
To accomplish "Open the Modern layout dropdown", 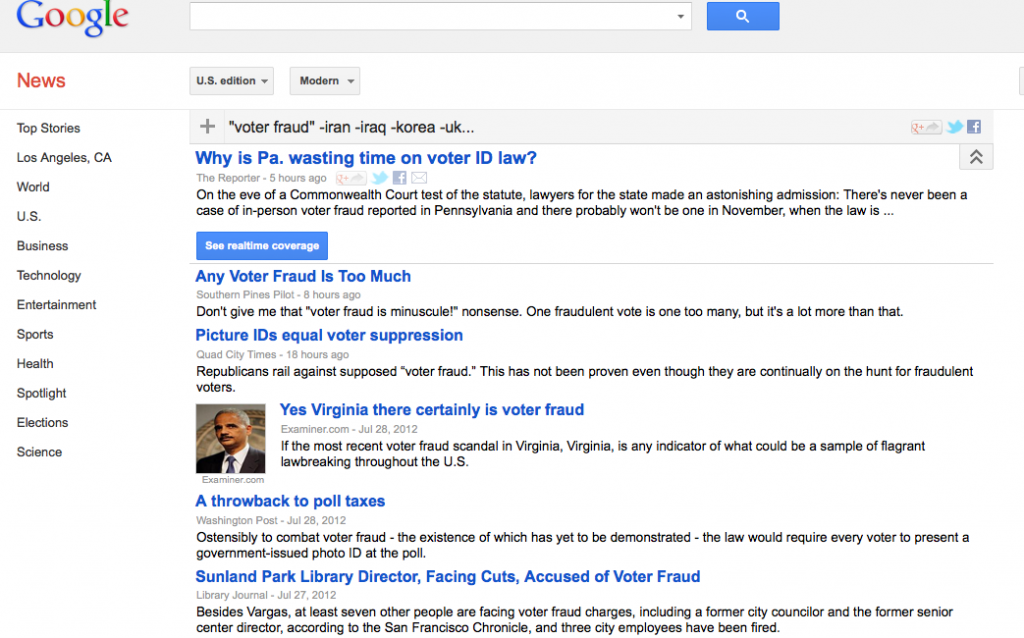I will pos(325,81).
